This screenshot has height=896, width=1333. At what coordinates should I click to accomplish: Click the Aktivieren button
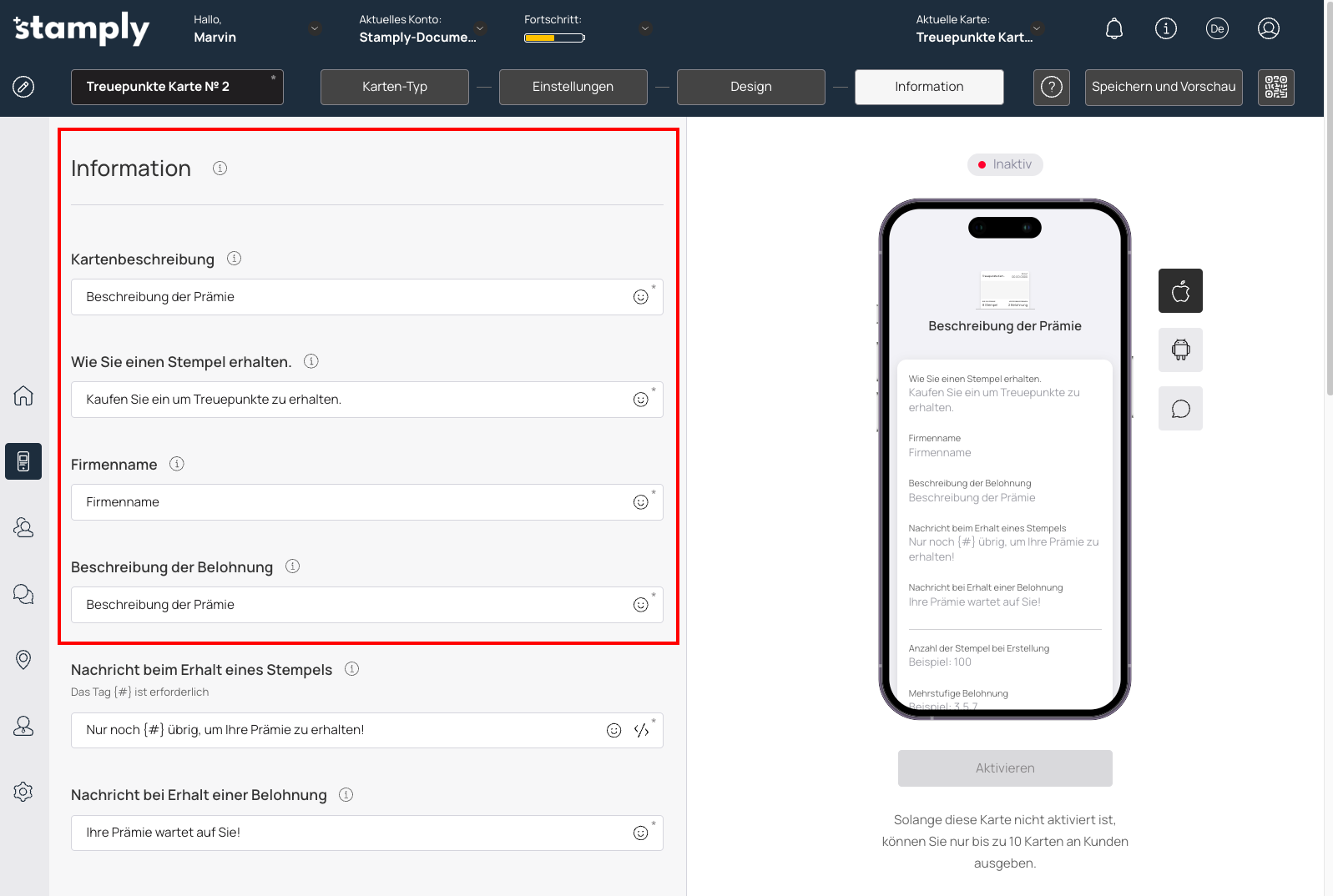[x=1004, y=768]
